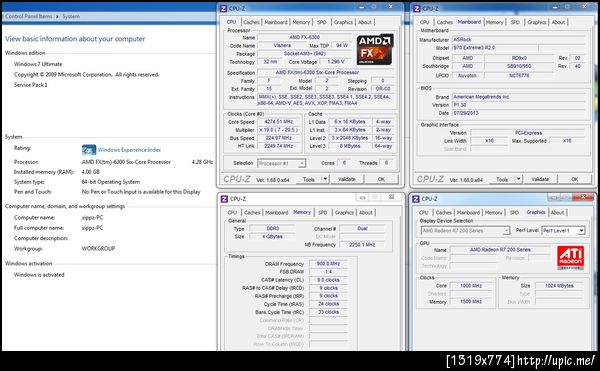Click the GPU memory Size 1024 MBytes
This screenshot has width=600, height=371.
pyautogui.click(x=559, y=286)
